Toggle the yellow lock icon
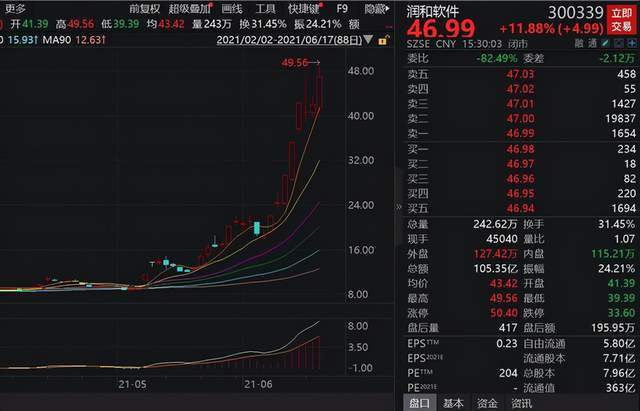This screenshot has height=411, width=640. (x=383, y=40)
